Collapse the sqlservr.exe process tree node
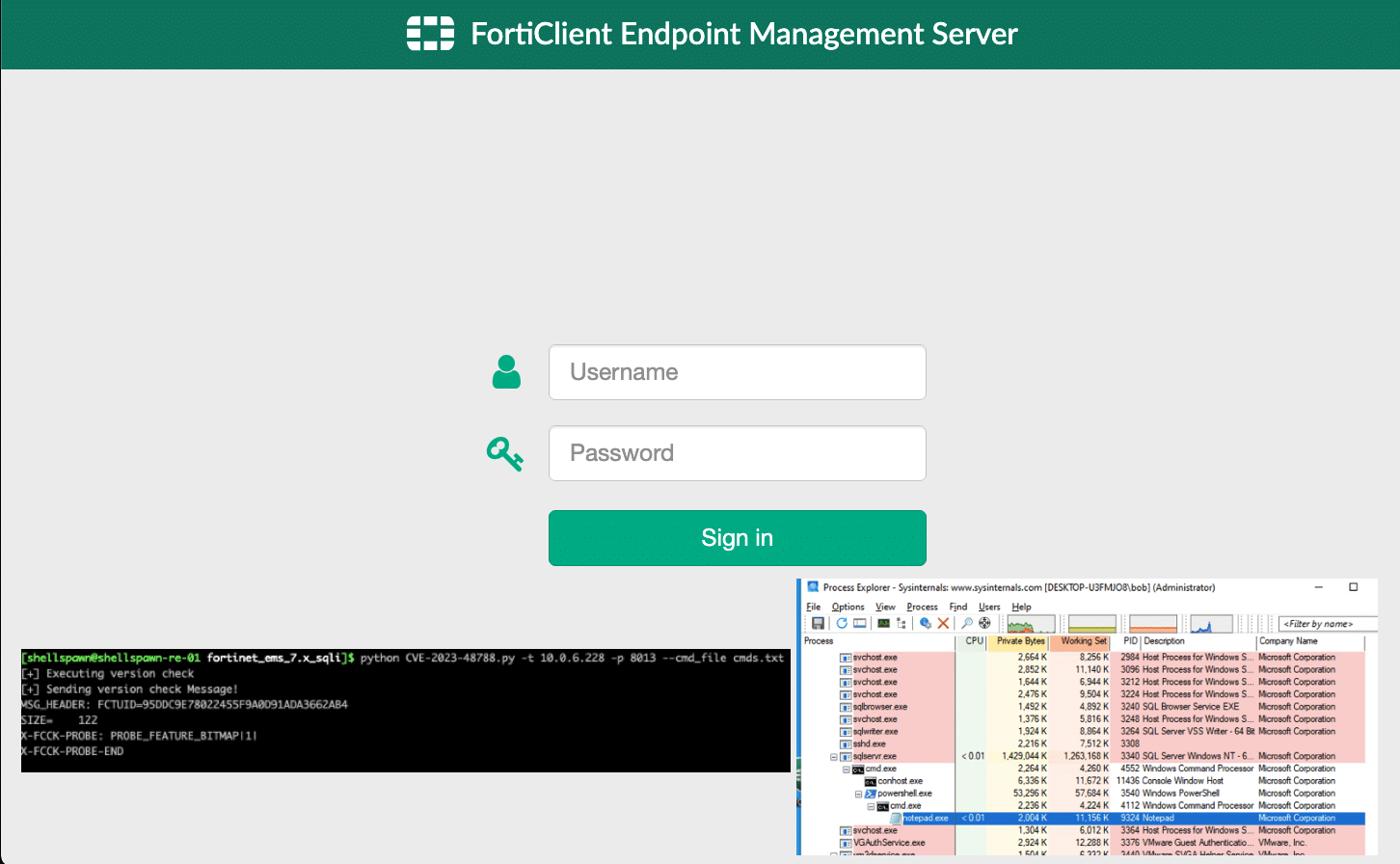The height and width of the screenshot is (864, 1400). [x=833, y=756]
